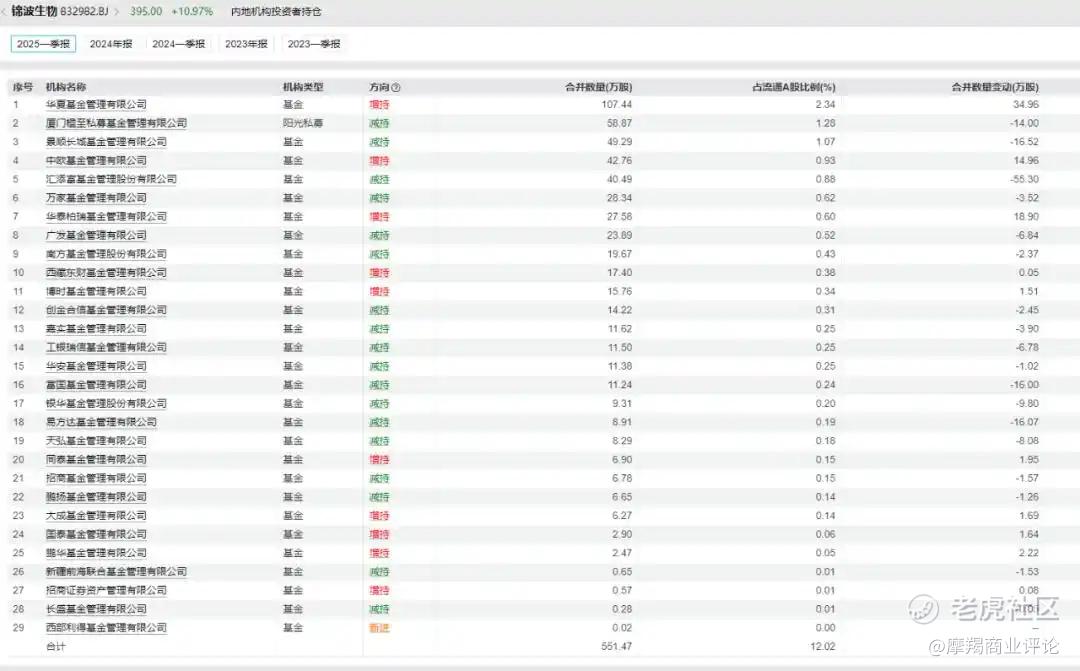Click 西藏东财基金管理有限公司 link
This screenshot has width=1080, height=671.
[x=106, y=273]
